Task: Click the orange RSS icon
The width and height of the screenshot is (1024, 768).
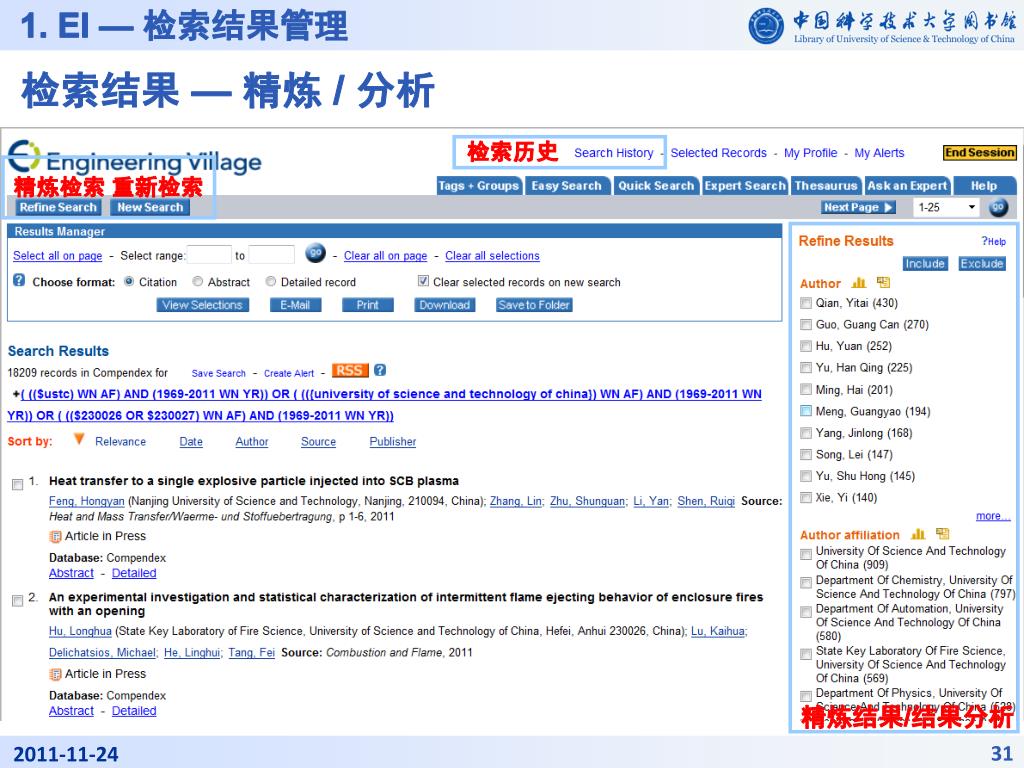Action: 350,371
